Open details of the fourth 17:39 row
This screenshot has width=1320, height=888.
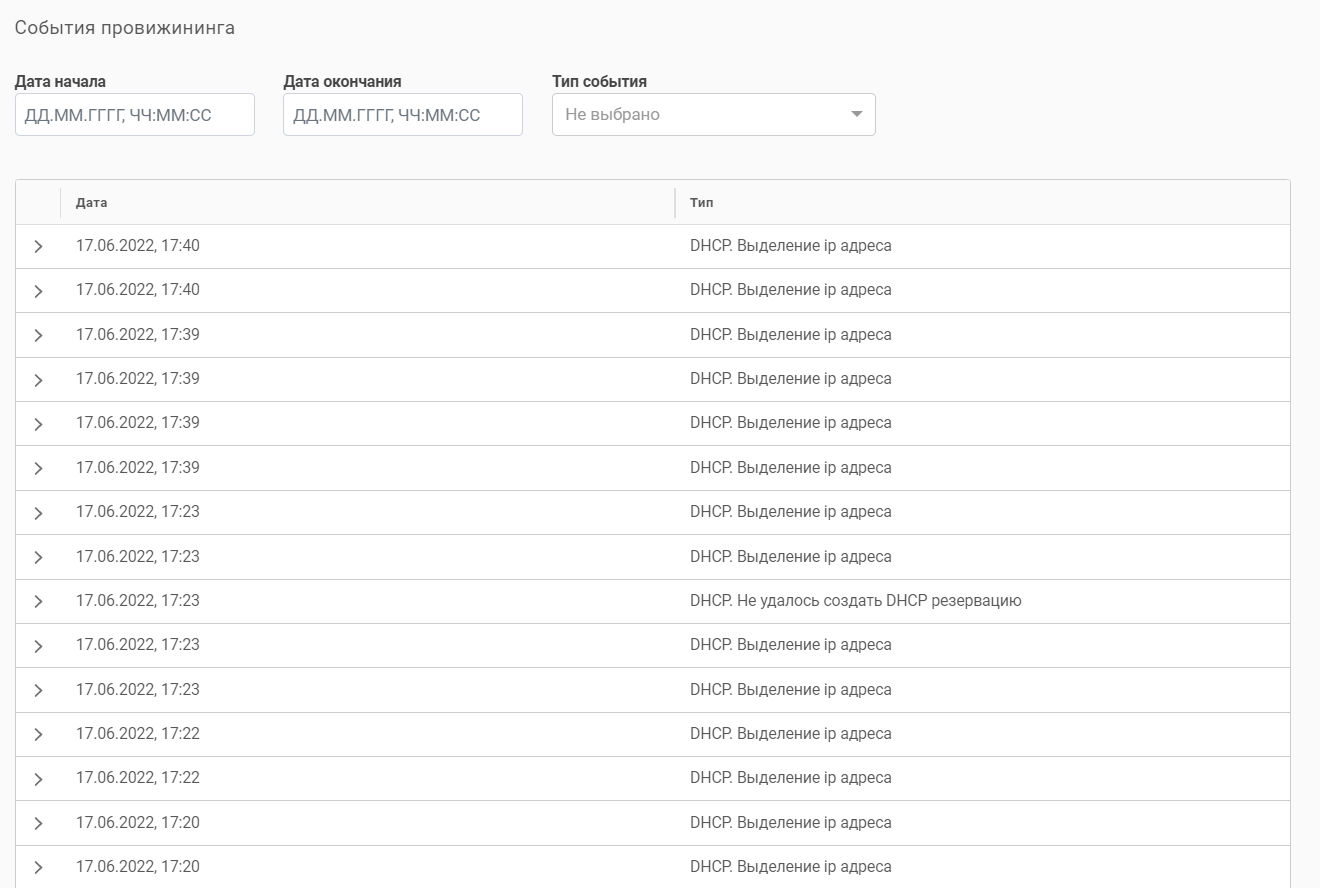coord(38,469)
